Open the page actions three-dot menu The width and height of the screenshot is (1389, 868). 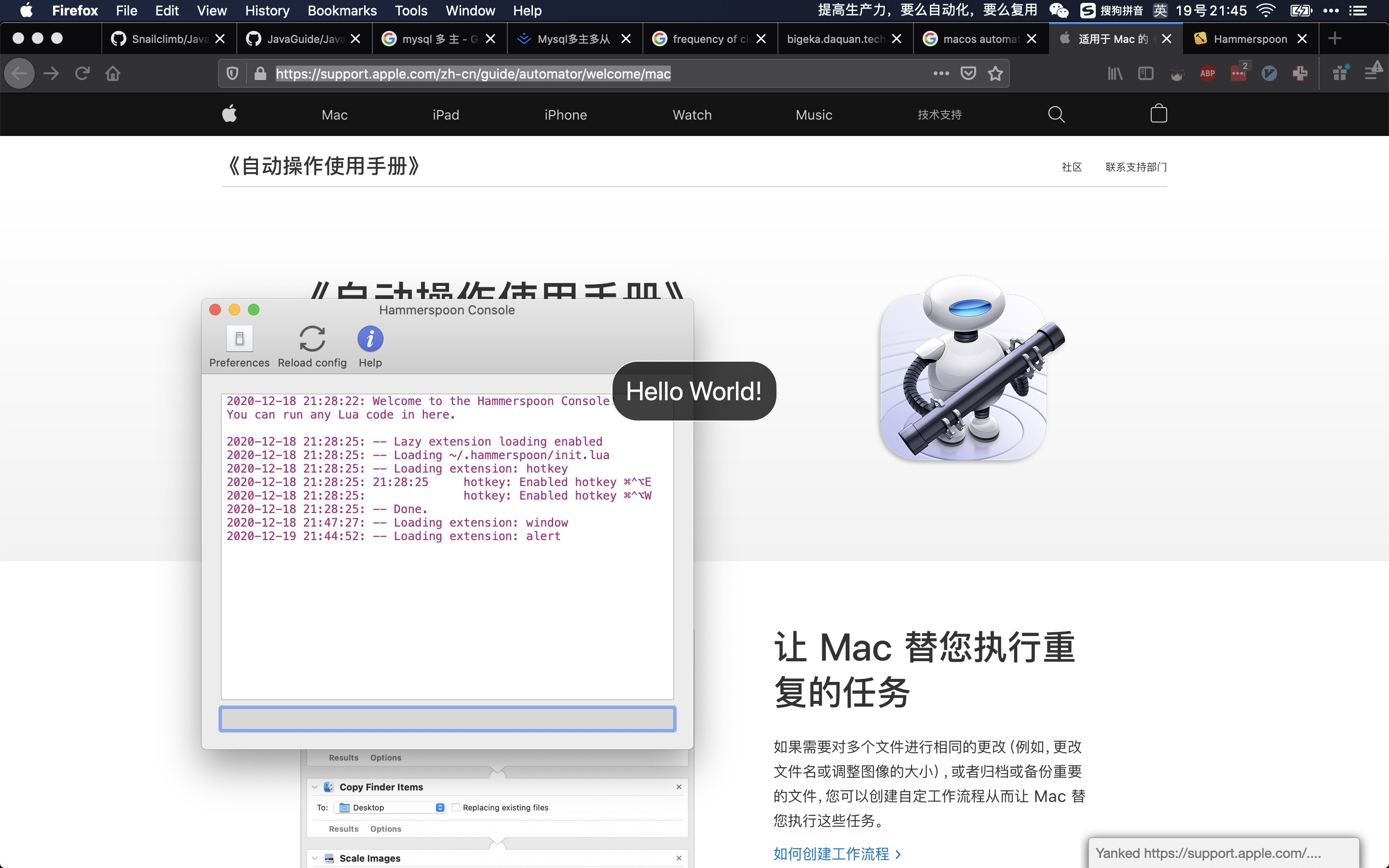941,73
